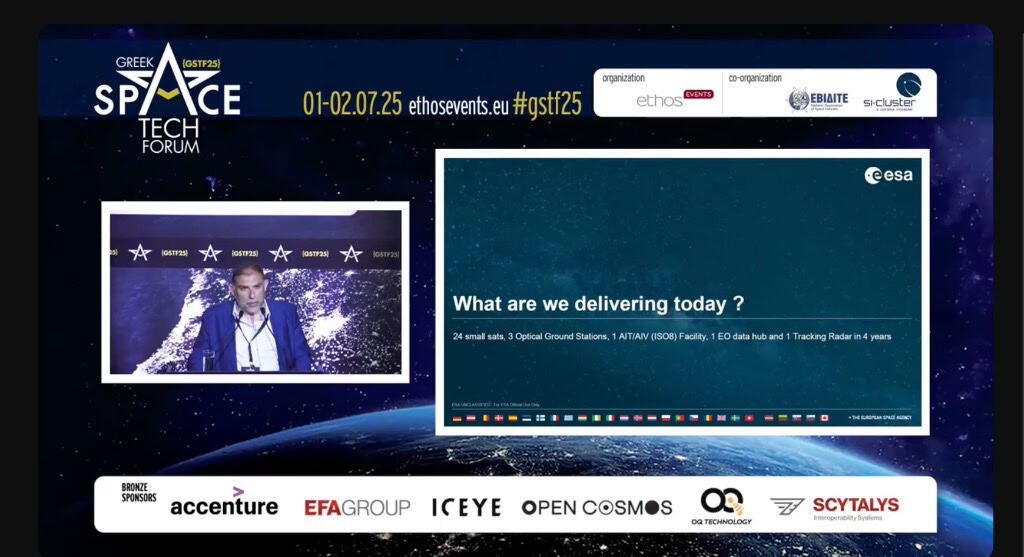Click the row of member state flags
Screen dimensions: 1024x557
[x=641, y=418]
